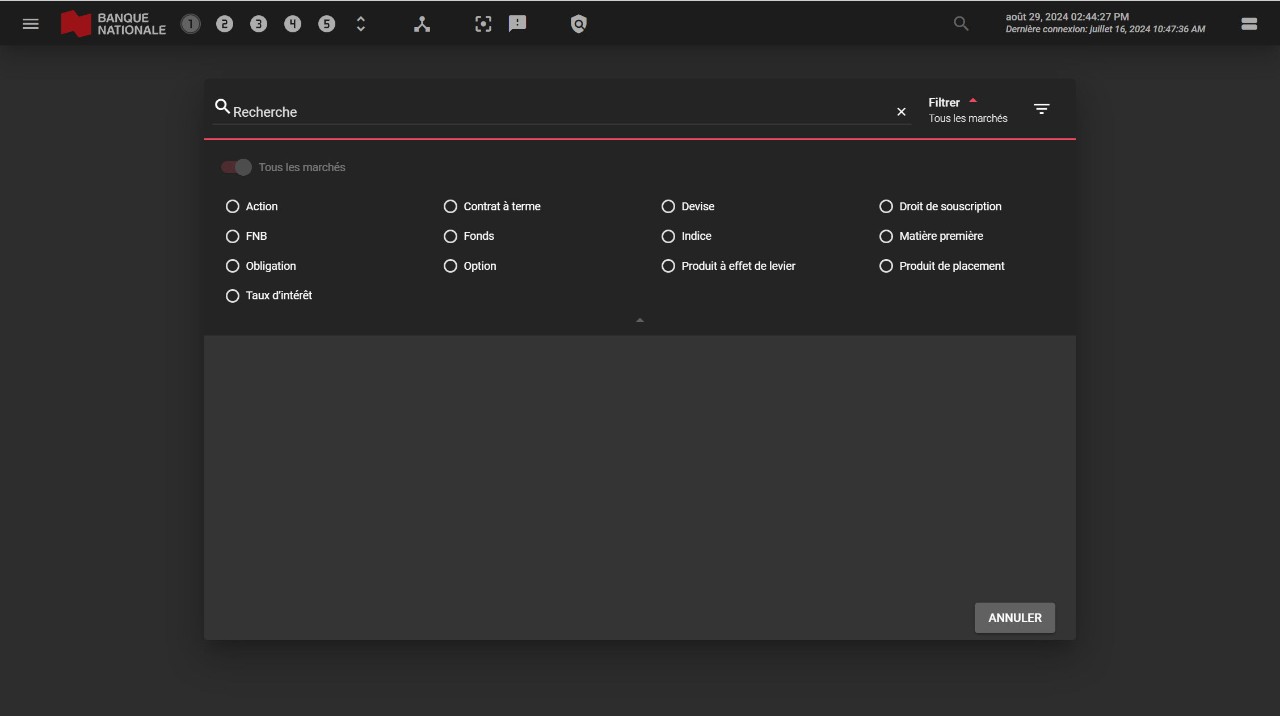Collapse the filter panel arrow

coord(640,320)
